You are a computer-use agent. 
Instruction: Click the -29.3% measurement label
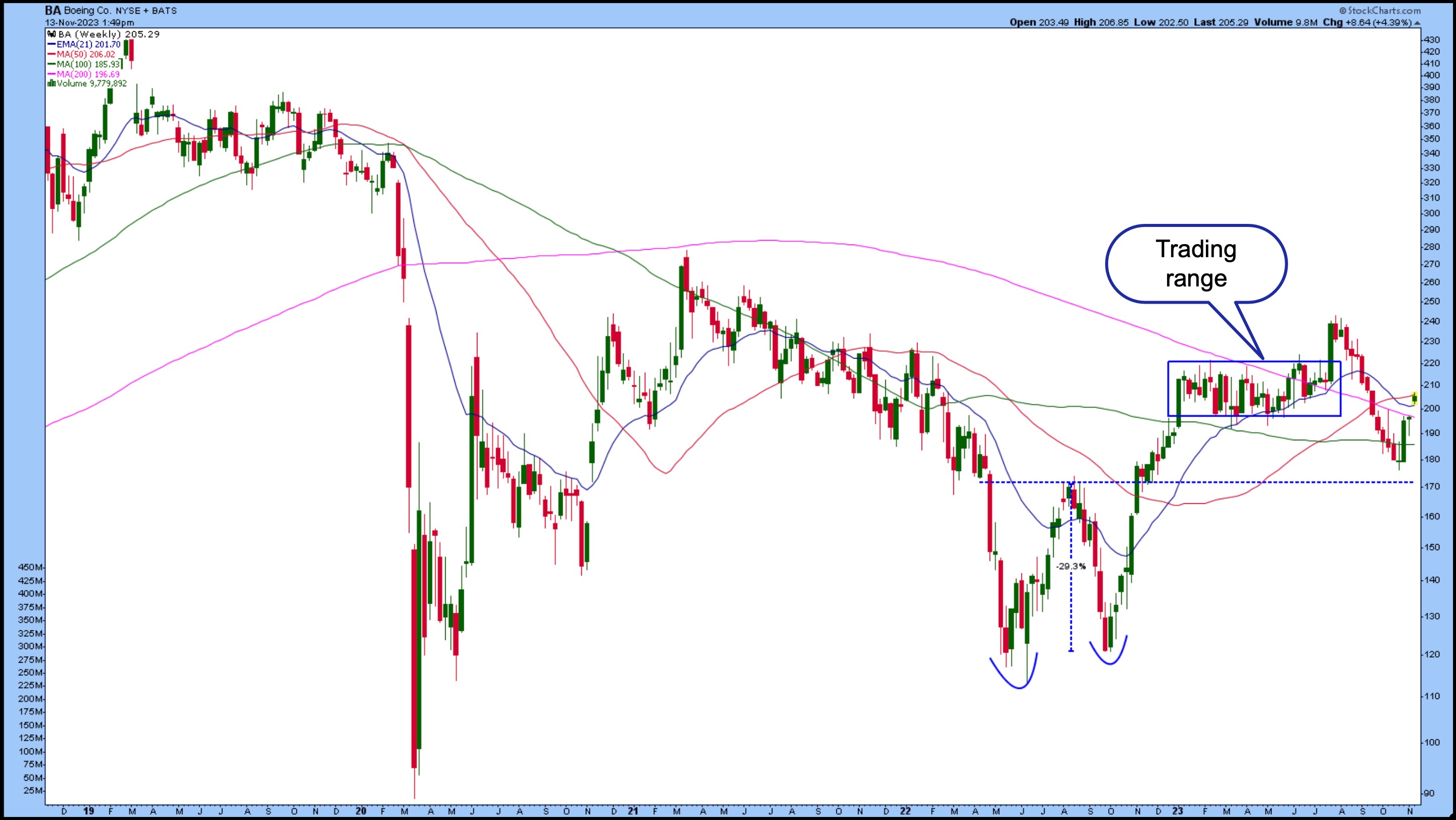click(1070, 566)
